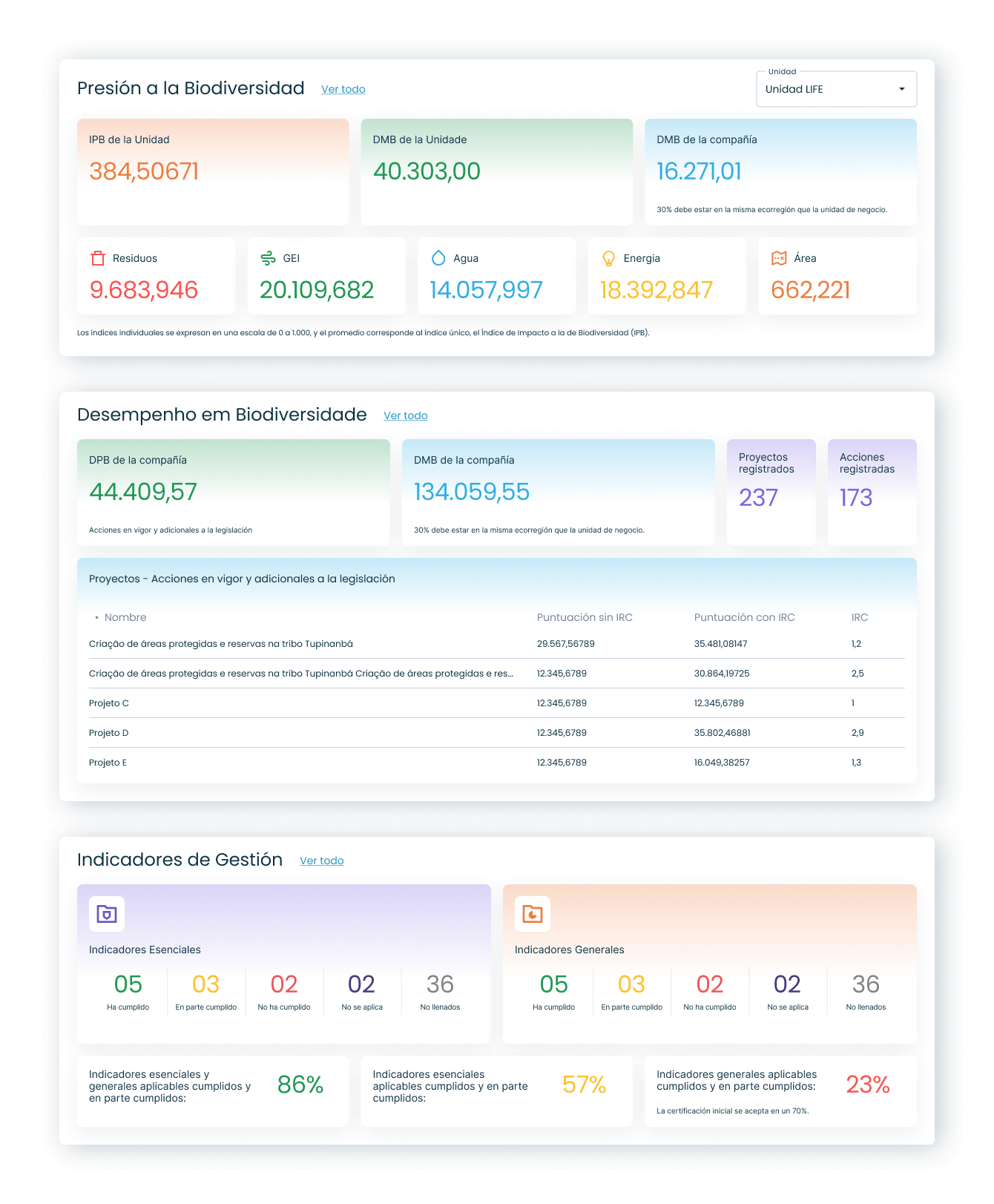The image size is (994, 1204).
Task: Click score 29.567,56789 in first row
Action: click(566, 644)
